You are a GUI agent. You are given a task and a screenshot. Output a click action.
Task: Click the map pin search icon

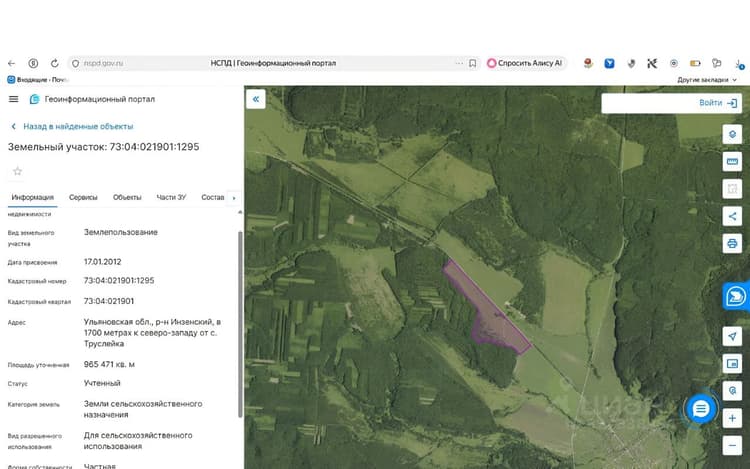click(x=732, y=391)
